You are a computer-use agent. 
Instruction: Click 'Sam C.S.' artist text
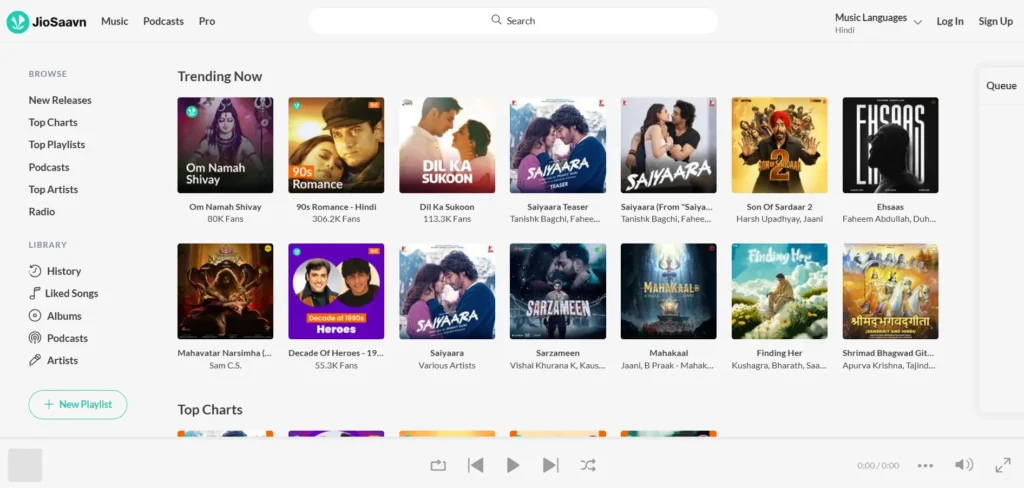pyautogui.click(x=225, y=365)
